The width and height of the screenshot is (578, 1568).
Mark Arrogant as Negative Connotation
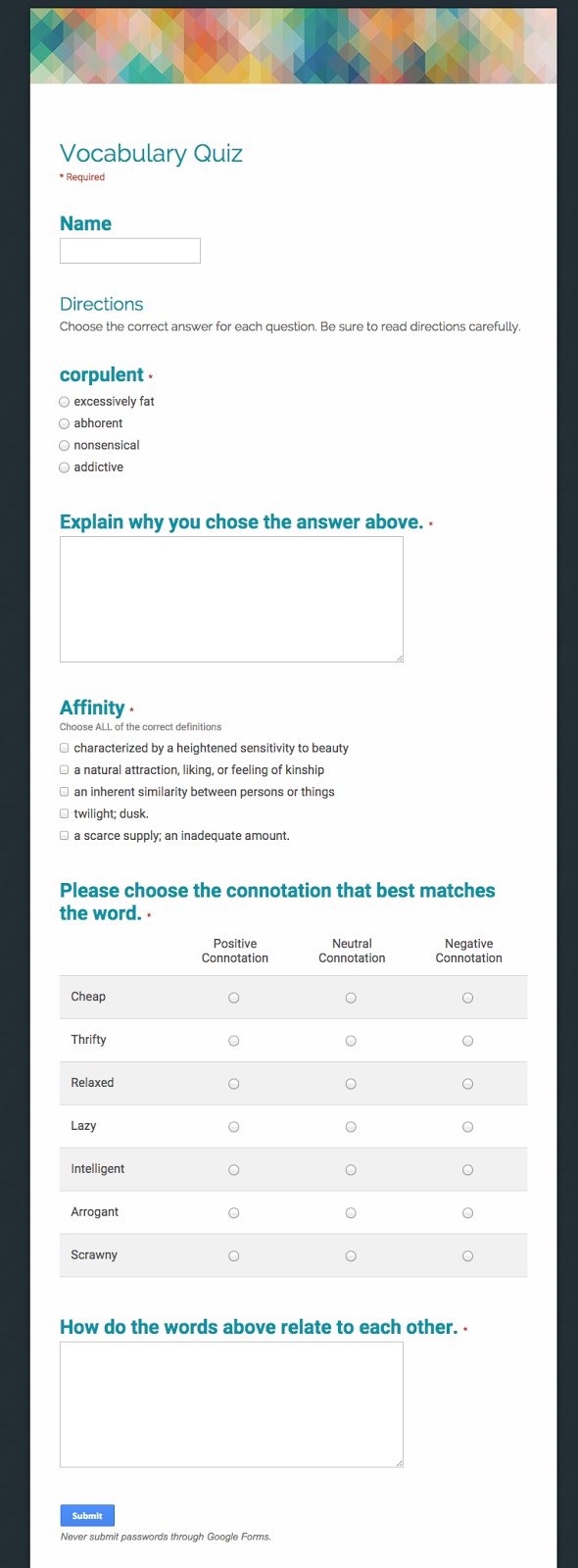click(x=467, y=1212)
